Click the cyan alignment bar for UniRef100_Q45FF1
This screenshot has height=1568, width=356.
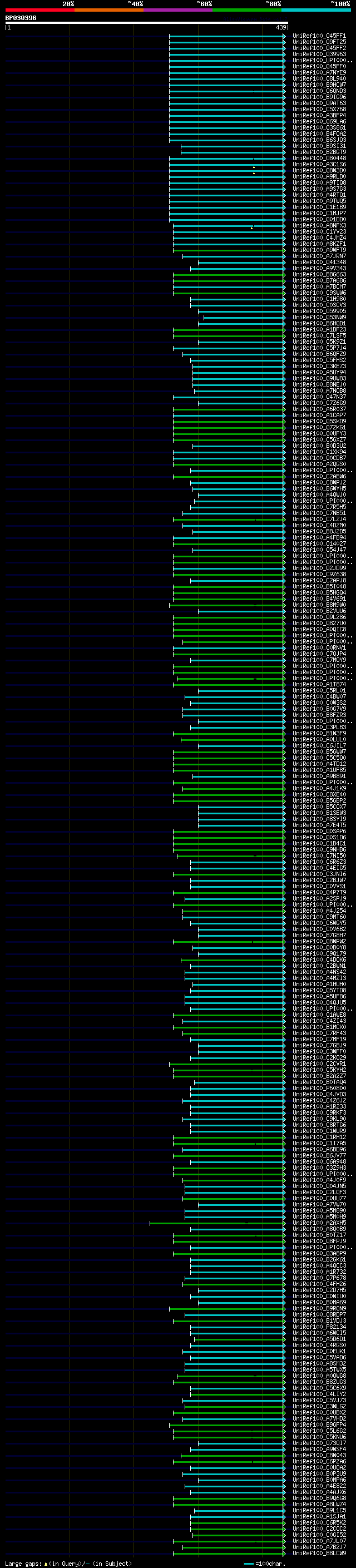[227, 36]
